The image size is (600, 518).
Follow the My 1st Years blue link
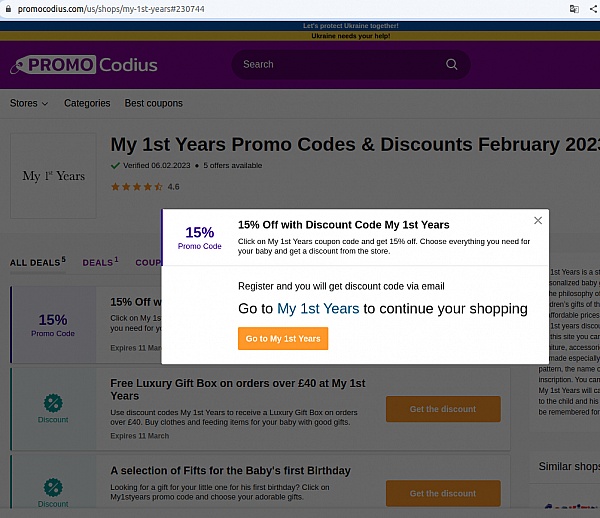point(318,308)
